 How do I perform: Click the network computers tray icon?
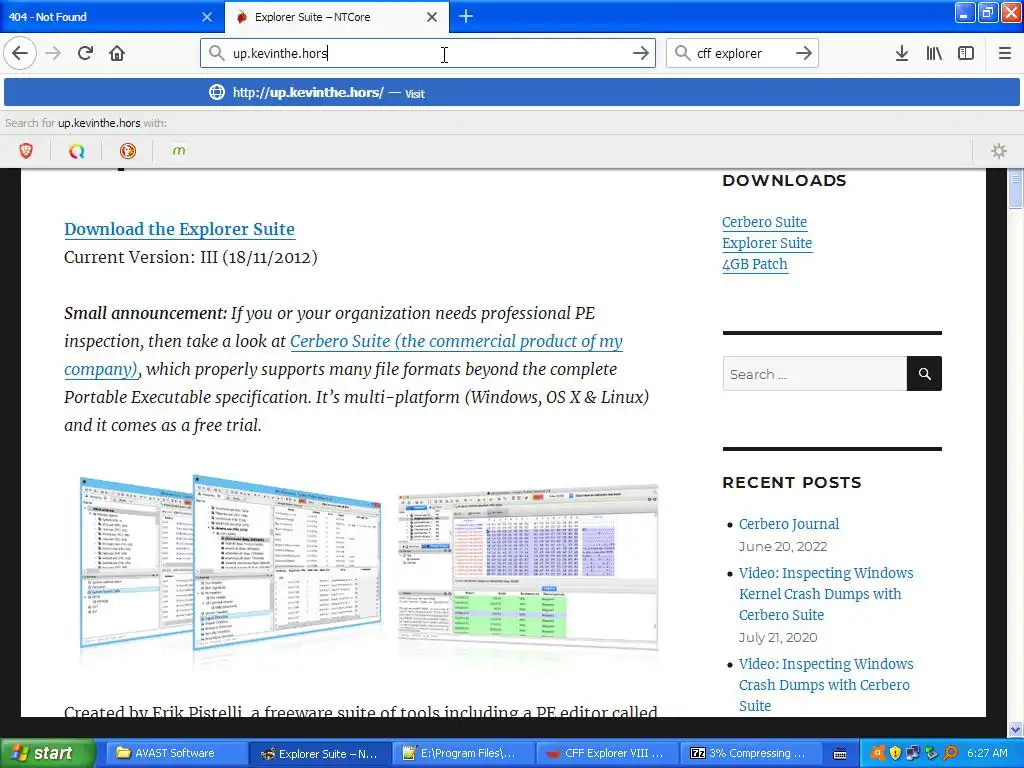click(x=913, y=753)
